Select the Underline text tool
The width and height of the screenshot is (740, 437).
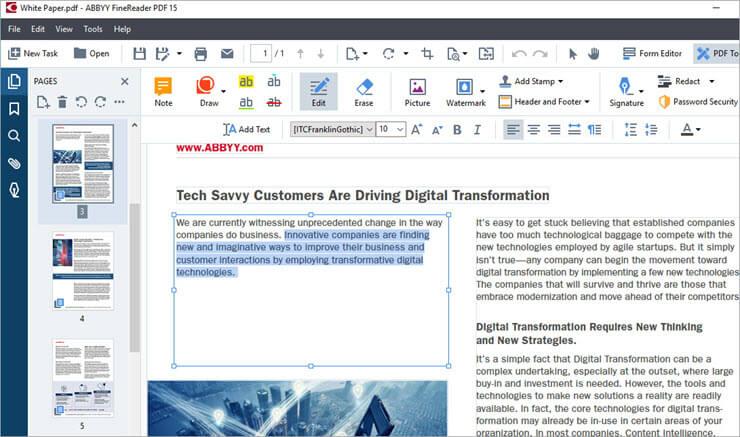tap(246, 102)
